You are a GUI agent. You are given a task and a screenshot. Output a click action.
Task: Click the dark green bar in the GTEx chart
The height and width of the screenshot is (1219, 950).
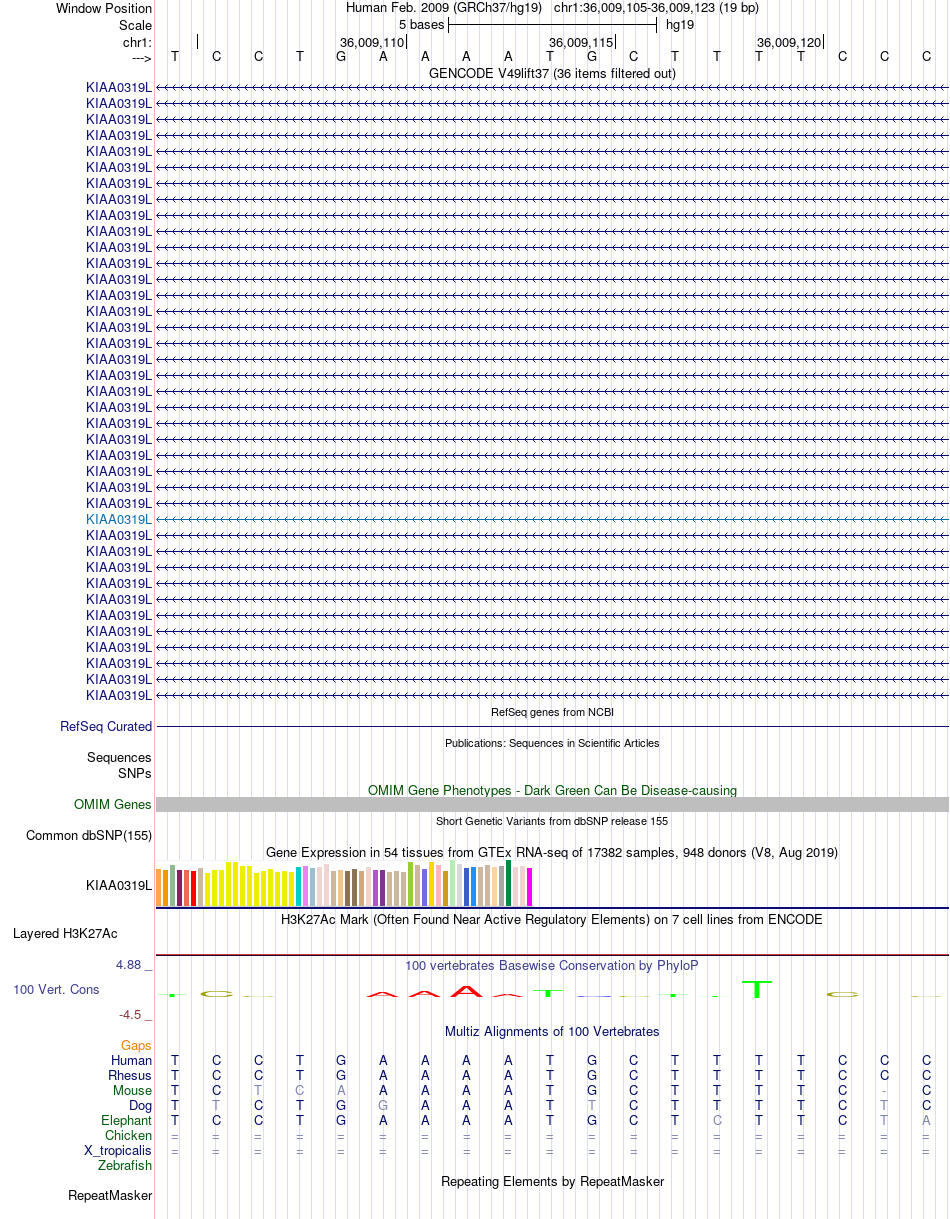tap(509, 883)
